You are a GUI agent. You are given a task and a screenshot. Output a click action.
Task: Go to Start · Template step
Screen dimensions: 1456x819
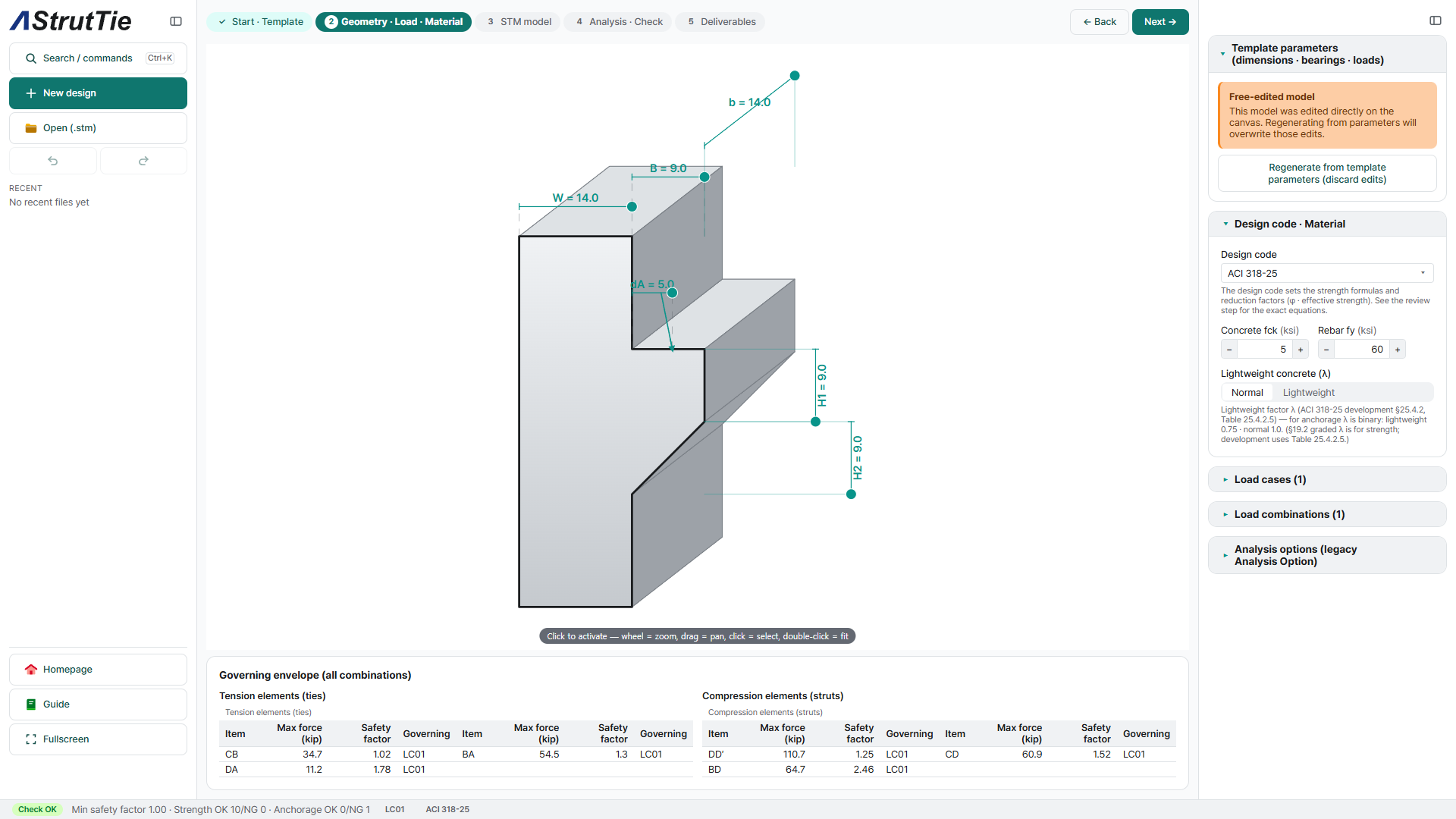pos(260,22)
